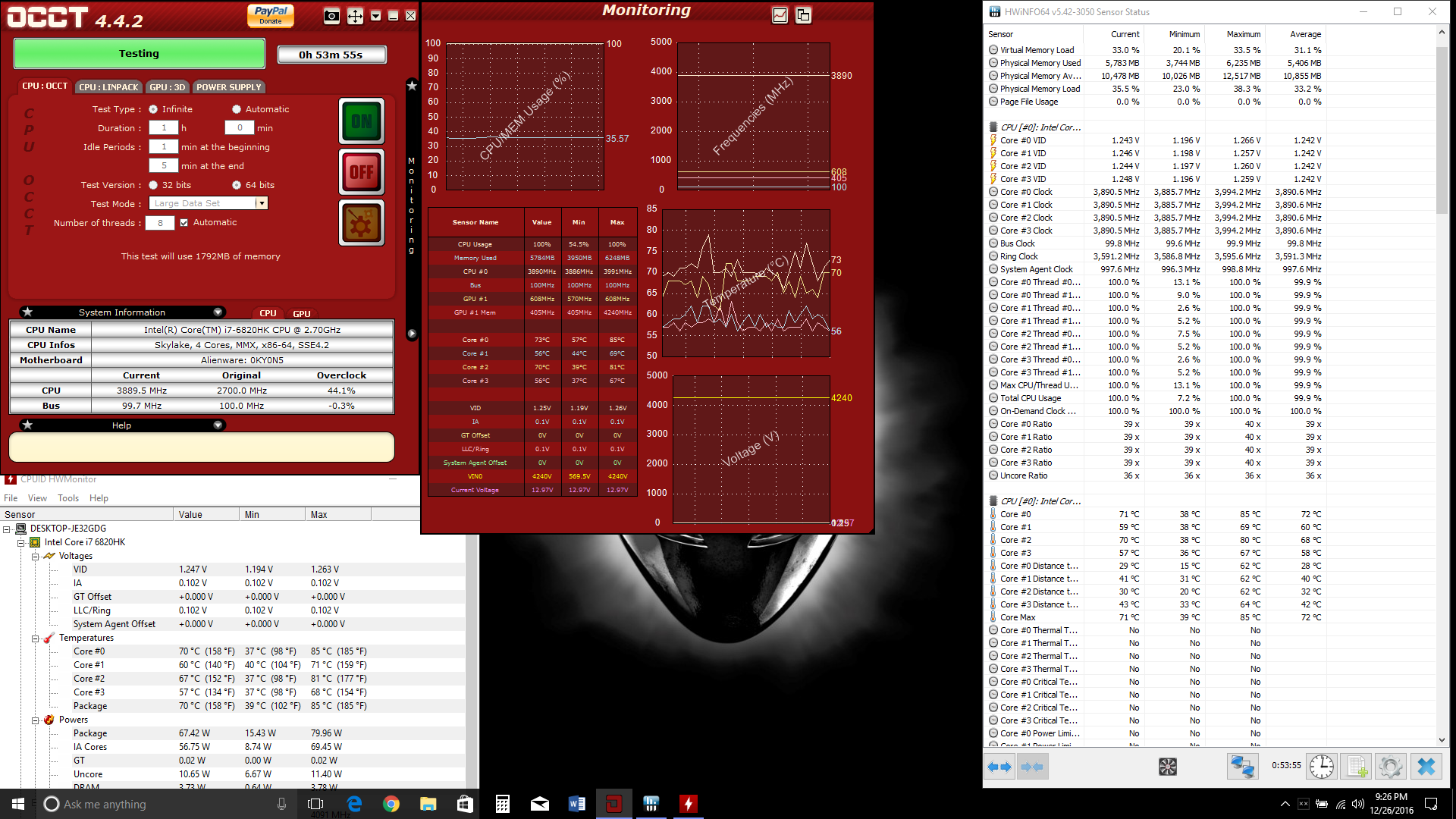Collapse DESKTOP-JE32GDG tree node
Screen dimensions: 1456x819
(x=7, y=529)
